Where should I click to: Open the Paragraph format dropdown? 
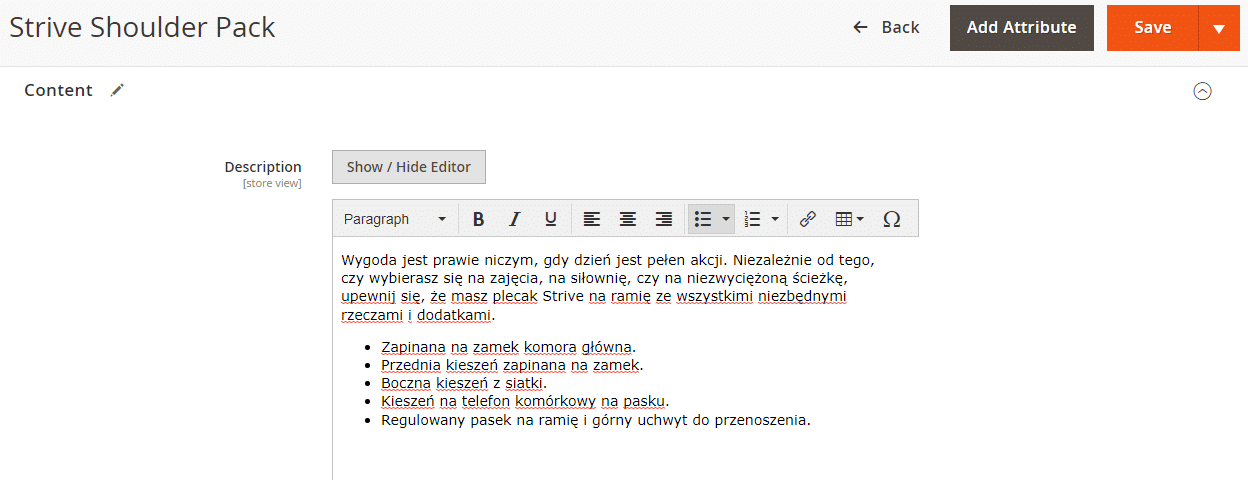(395, 219)
